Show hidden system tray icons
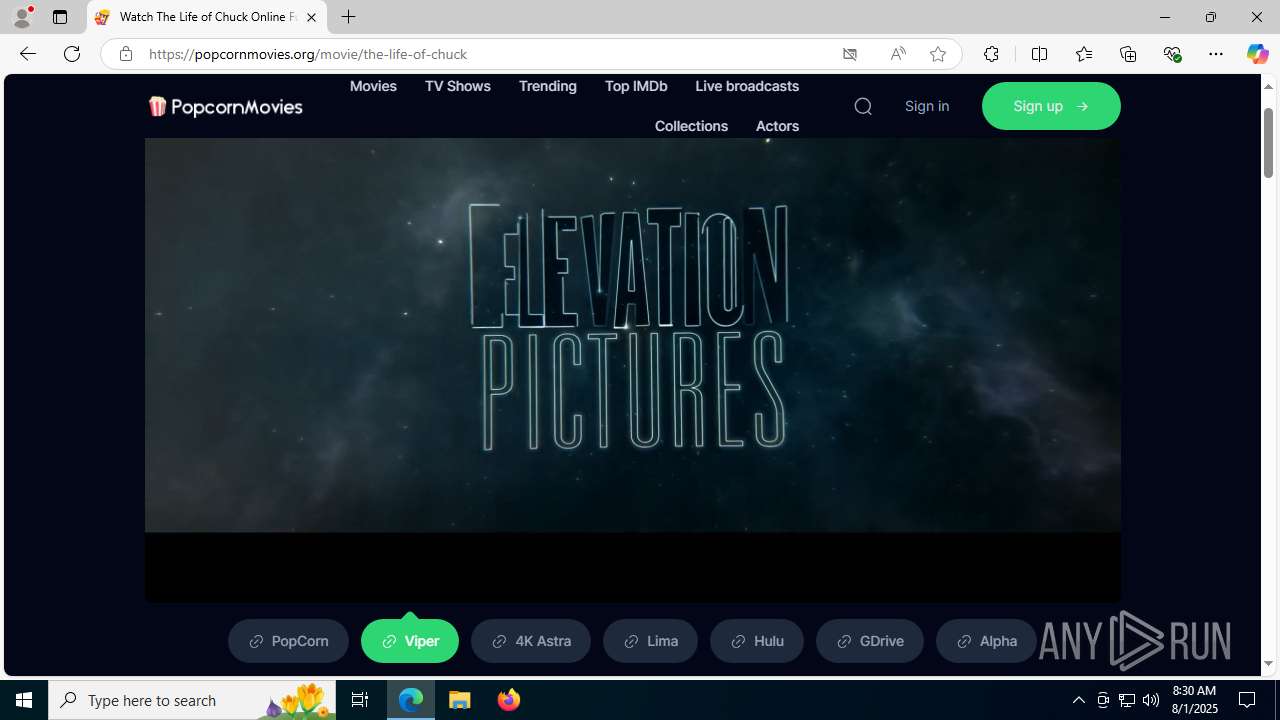Screen dimensions: 1280x720 pos(1078,700)
